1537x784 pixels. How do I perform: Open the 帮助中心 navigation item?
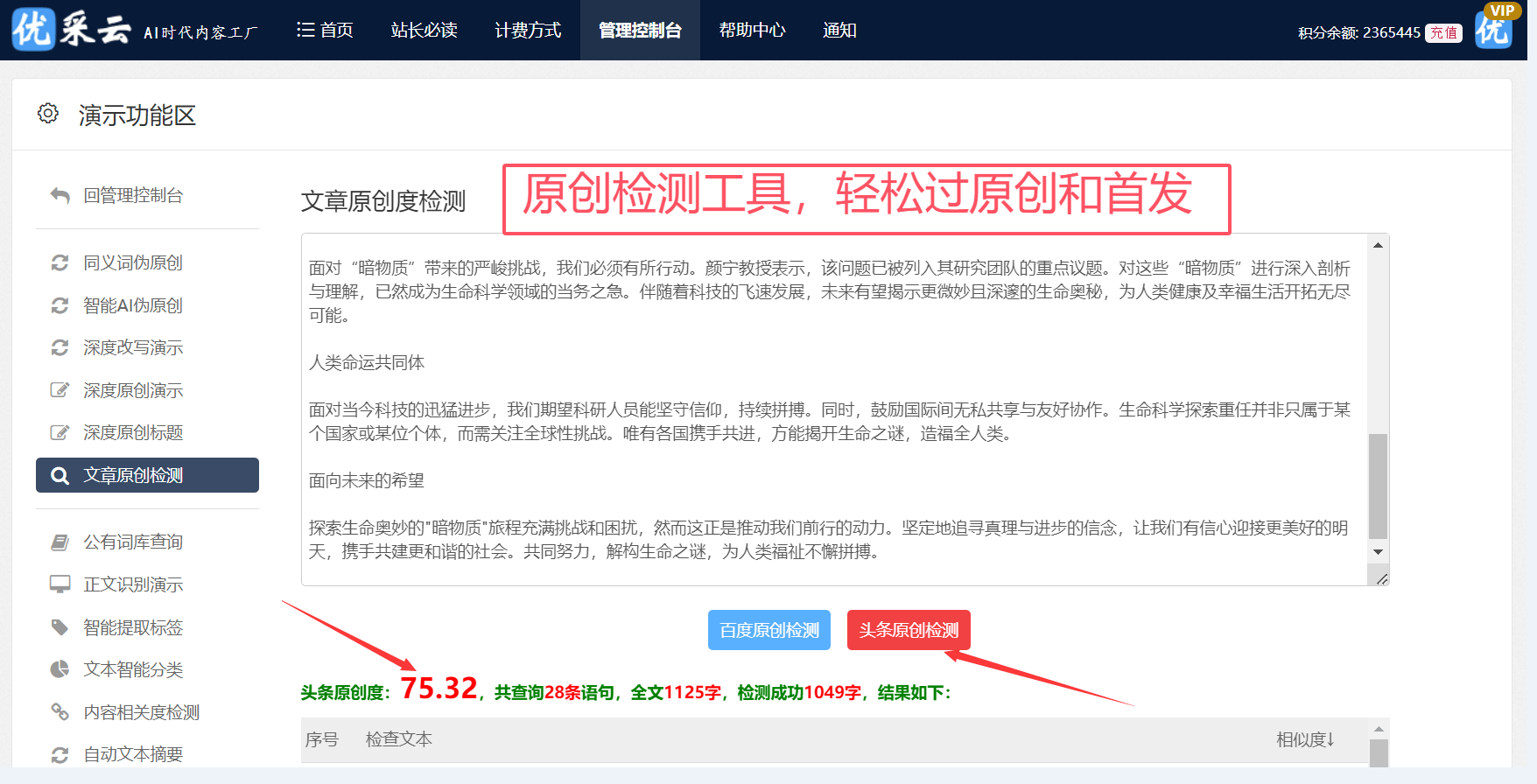tap(752, 31)
